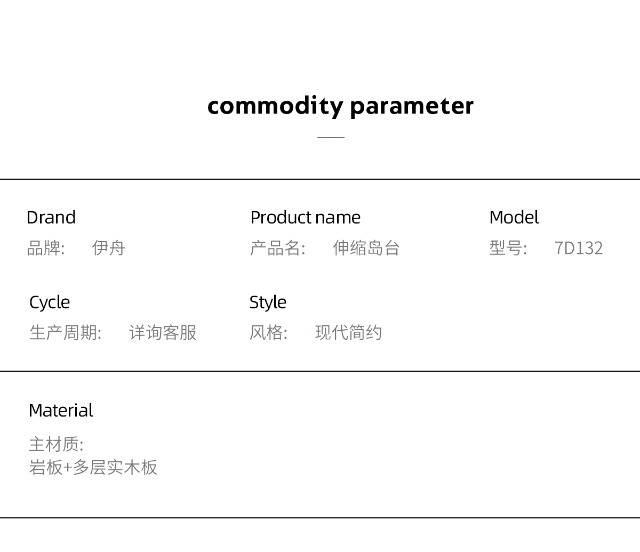Click the "主材质:" label text

click(56, 445)
